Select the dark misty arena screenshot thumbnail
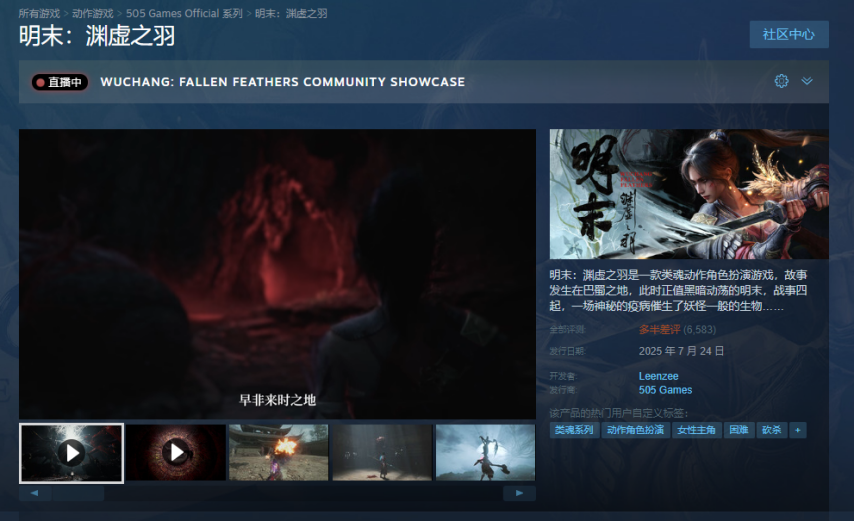The image size is (854, 521). pyautogui.click(x=382, y=452)
